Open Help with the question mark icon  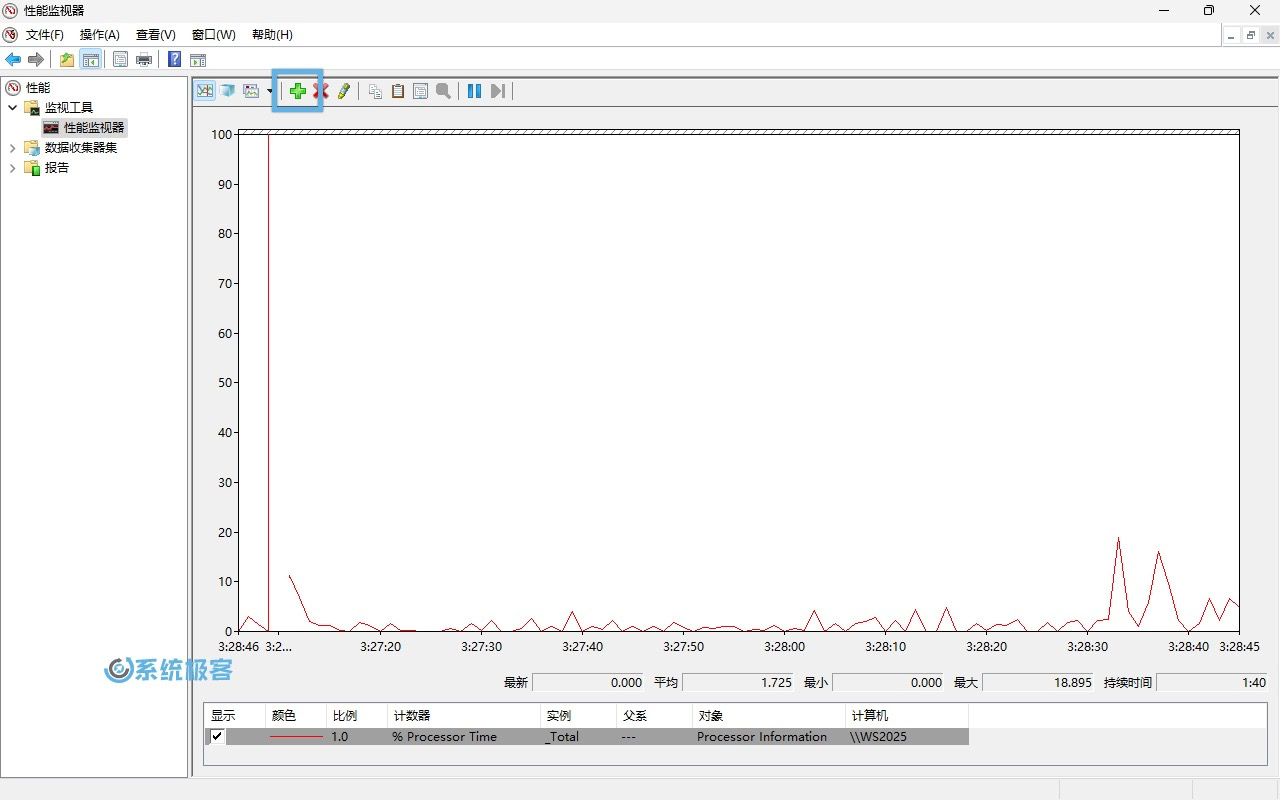tap(174, 60)
